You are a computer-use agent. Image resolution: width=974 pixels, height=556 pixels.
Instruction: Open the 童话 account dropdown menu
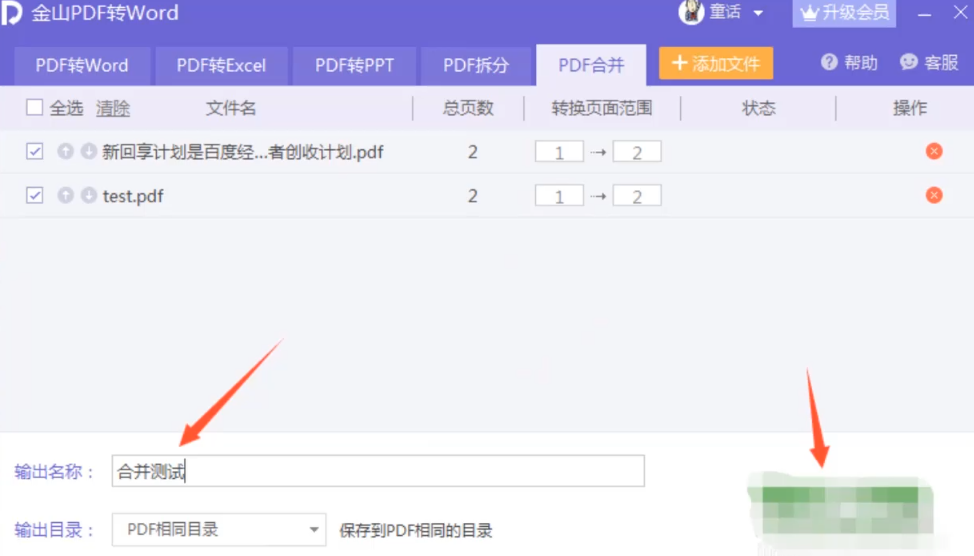pos(757,13)
